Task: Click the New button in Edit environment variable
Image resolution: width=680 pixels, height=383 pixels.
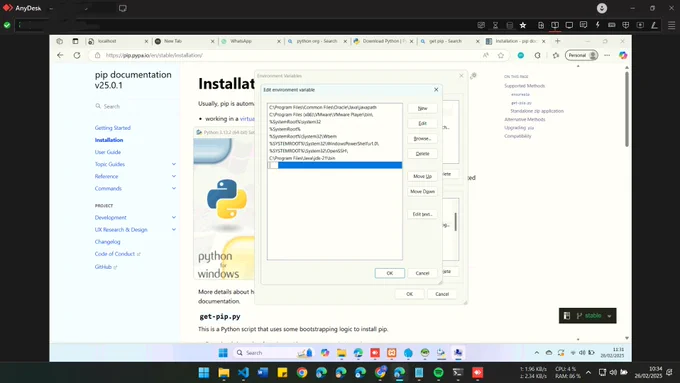Action: click(422, 108)
